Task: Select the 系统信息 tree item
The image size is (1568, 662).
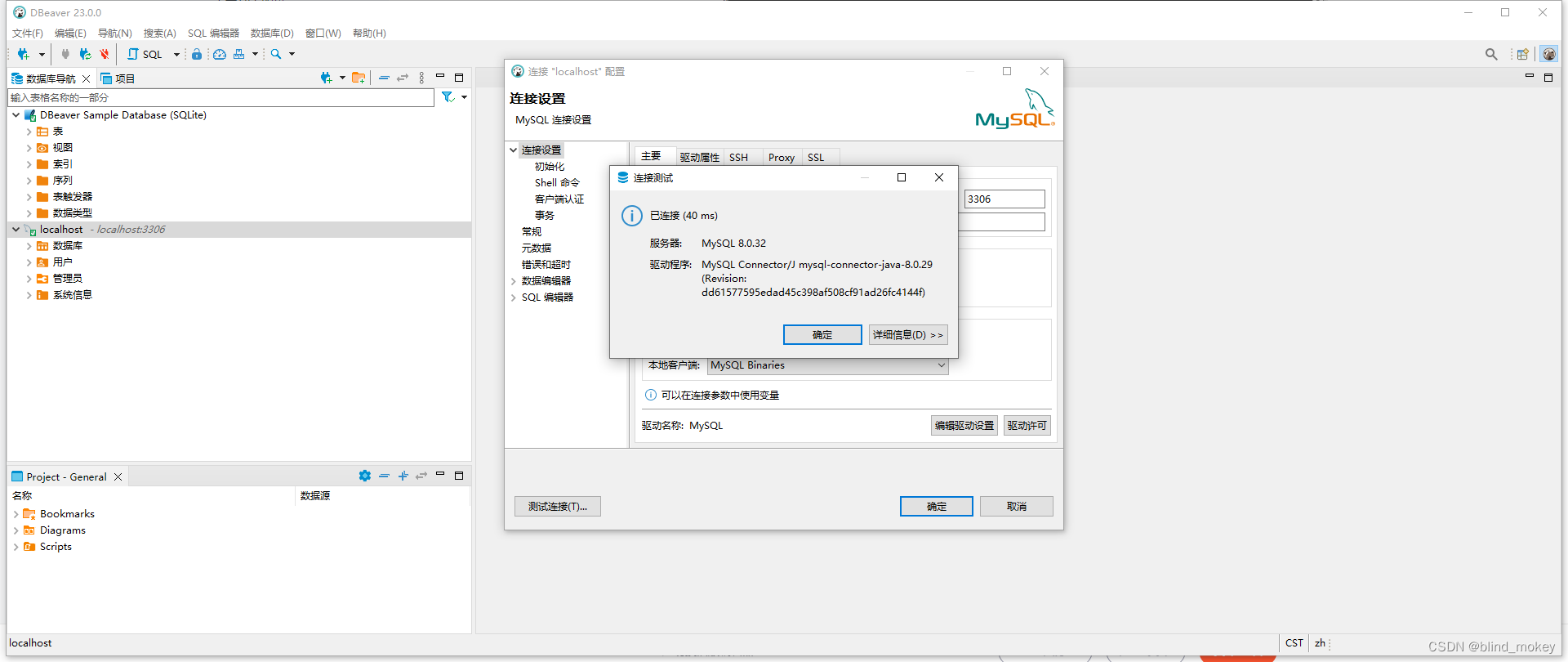Action: 72,295
